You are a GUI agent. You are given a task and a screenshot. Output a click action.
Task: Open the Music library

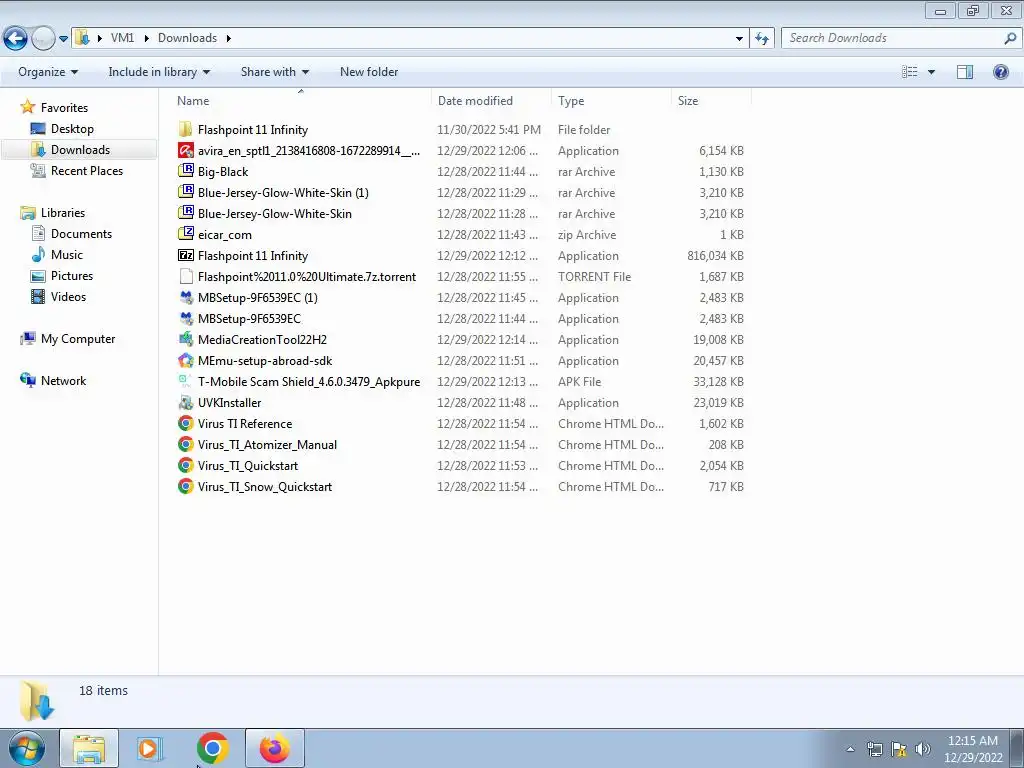(56, 255)
